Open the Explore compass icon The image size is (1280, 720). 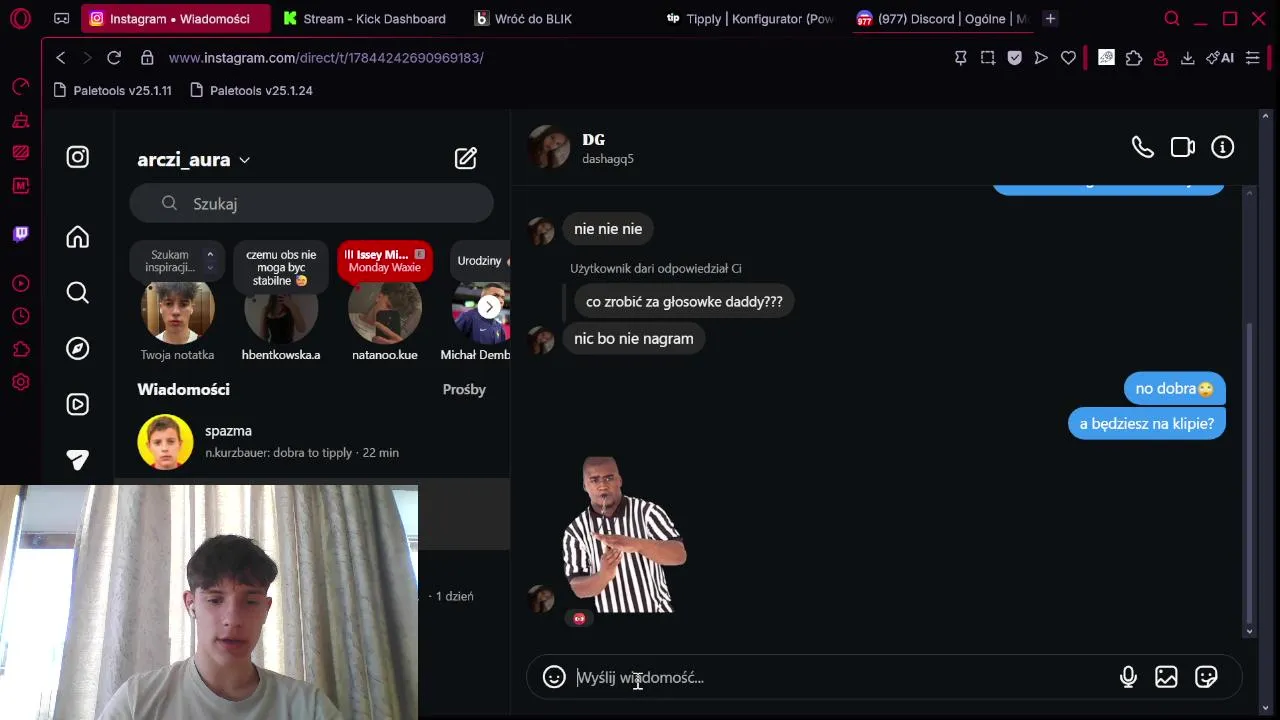77,348
